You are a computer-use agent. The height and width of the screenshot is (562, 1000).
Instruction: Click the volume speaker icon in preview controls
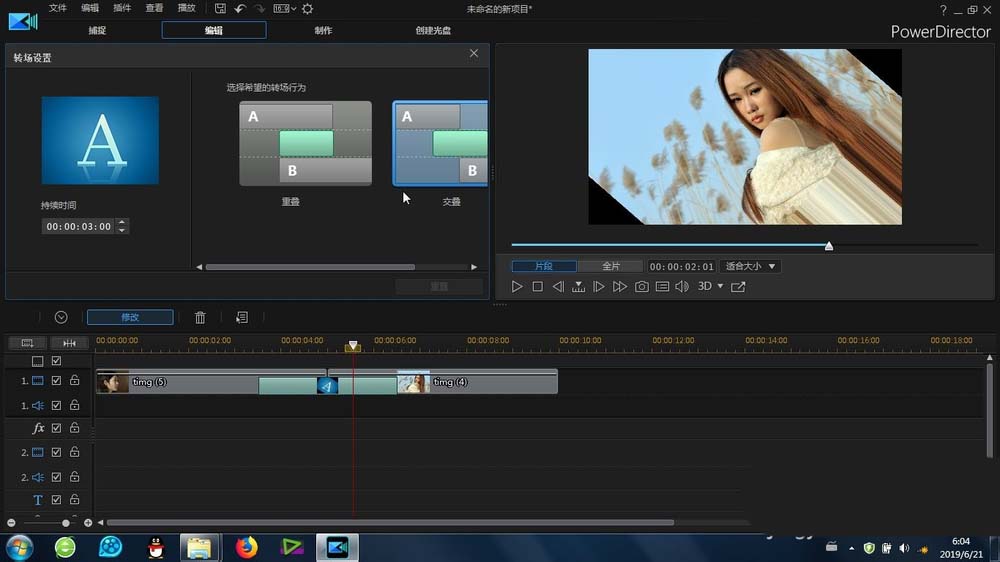pyautogui.click(x=682, y=287)
